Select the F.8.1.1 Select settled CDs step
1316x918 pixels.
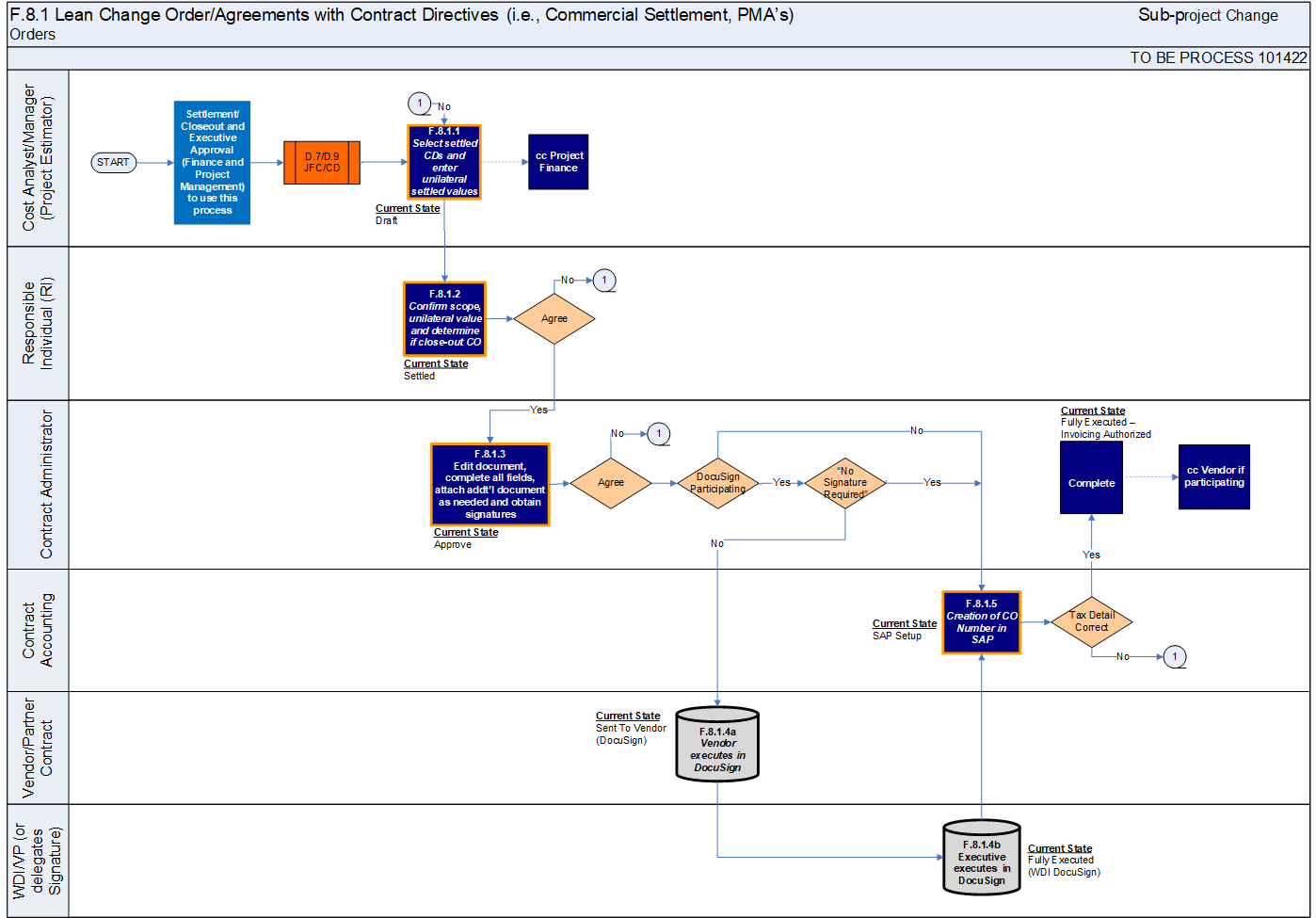tap(444, 162)
